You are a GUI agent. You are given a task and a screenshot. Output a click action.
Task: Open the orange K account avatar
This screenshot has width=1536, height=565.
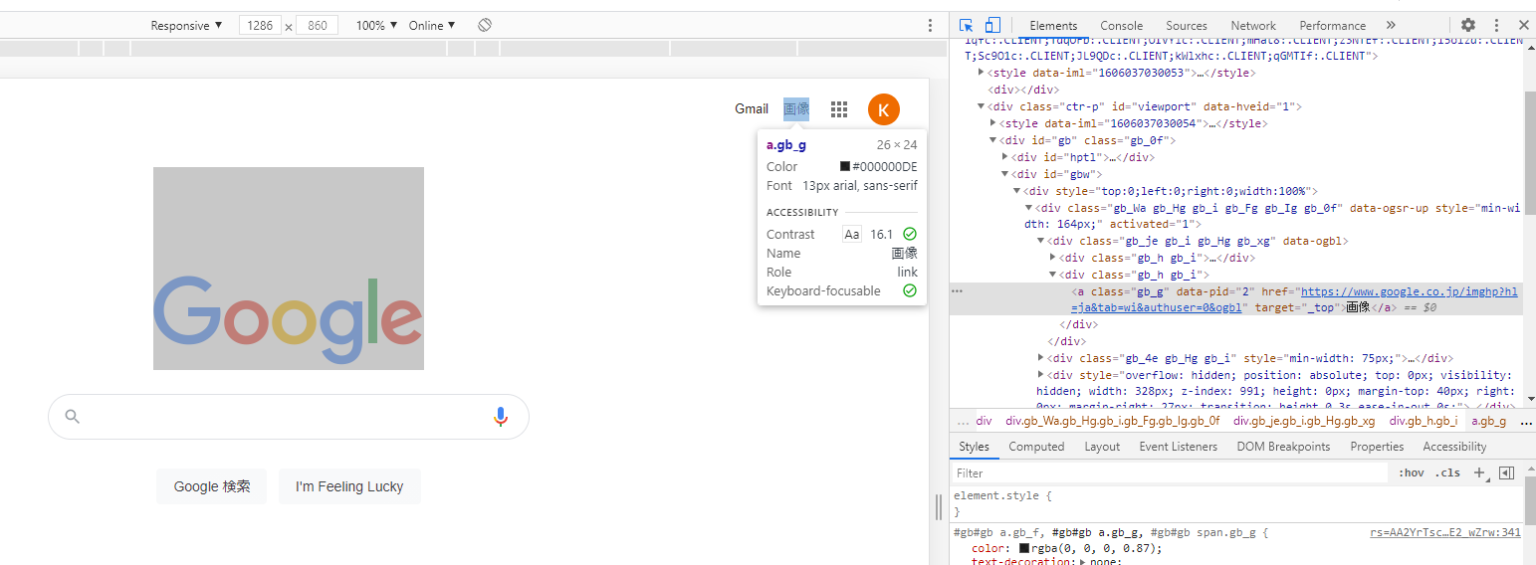(x=883, y=109)
